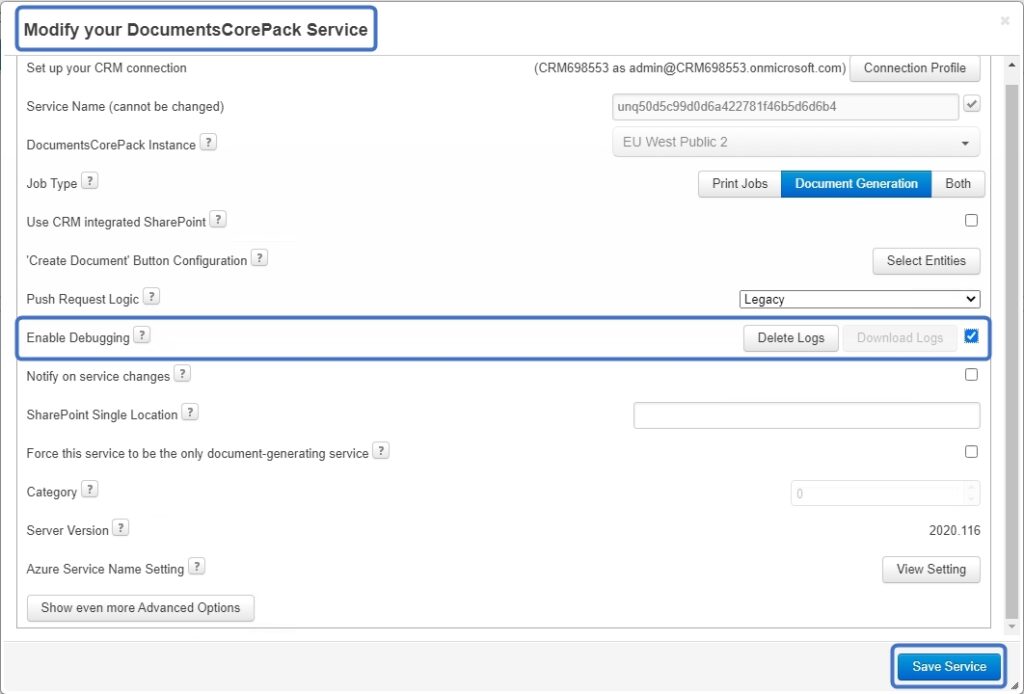This screenshot has height=694, width=1024.
Task: Close the Modify Service dialog
Action: pos(1004,21)
